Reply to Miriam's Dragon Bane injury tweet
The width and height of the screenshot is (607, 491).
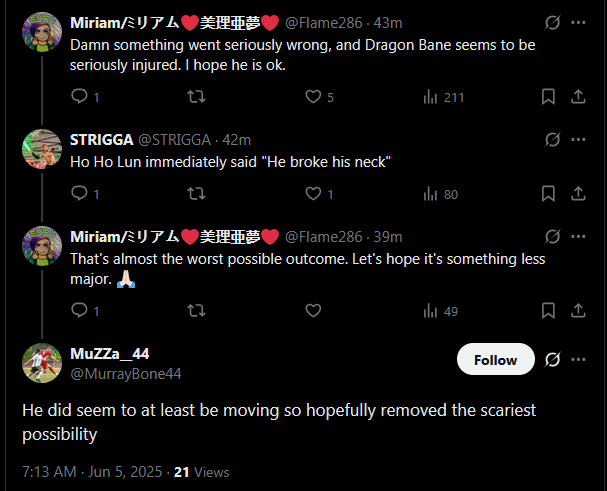(80, 97)
